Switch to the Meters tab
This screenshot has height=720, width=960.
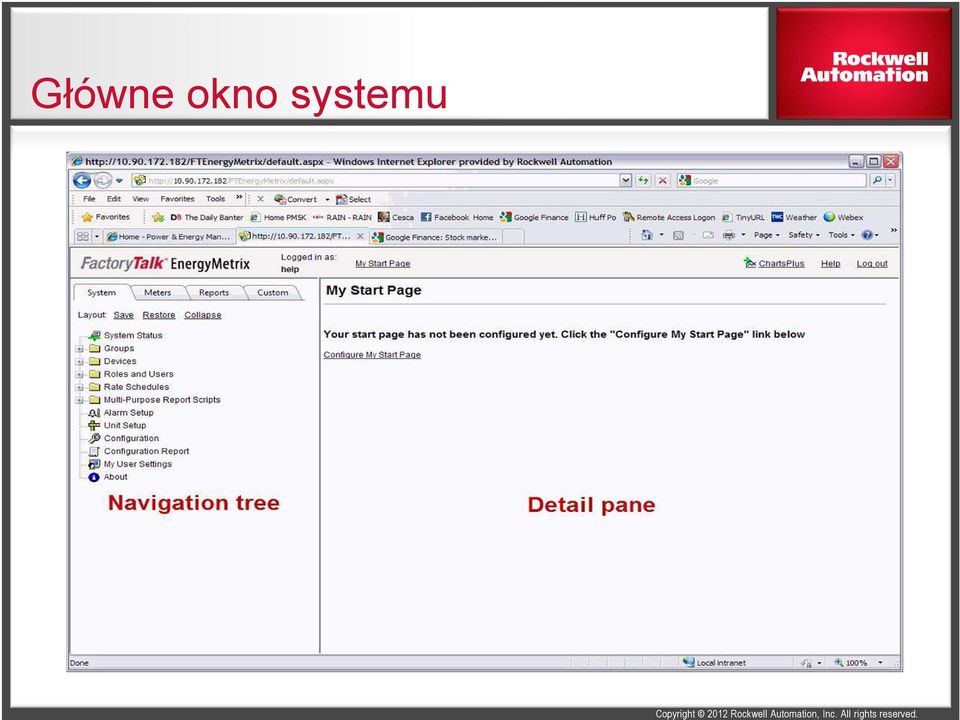pyautogui.click(x=157, y=293)
